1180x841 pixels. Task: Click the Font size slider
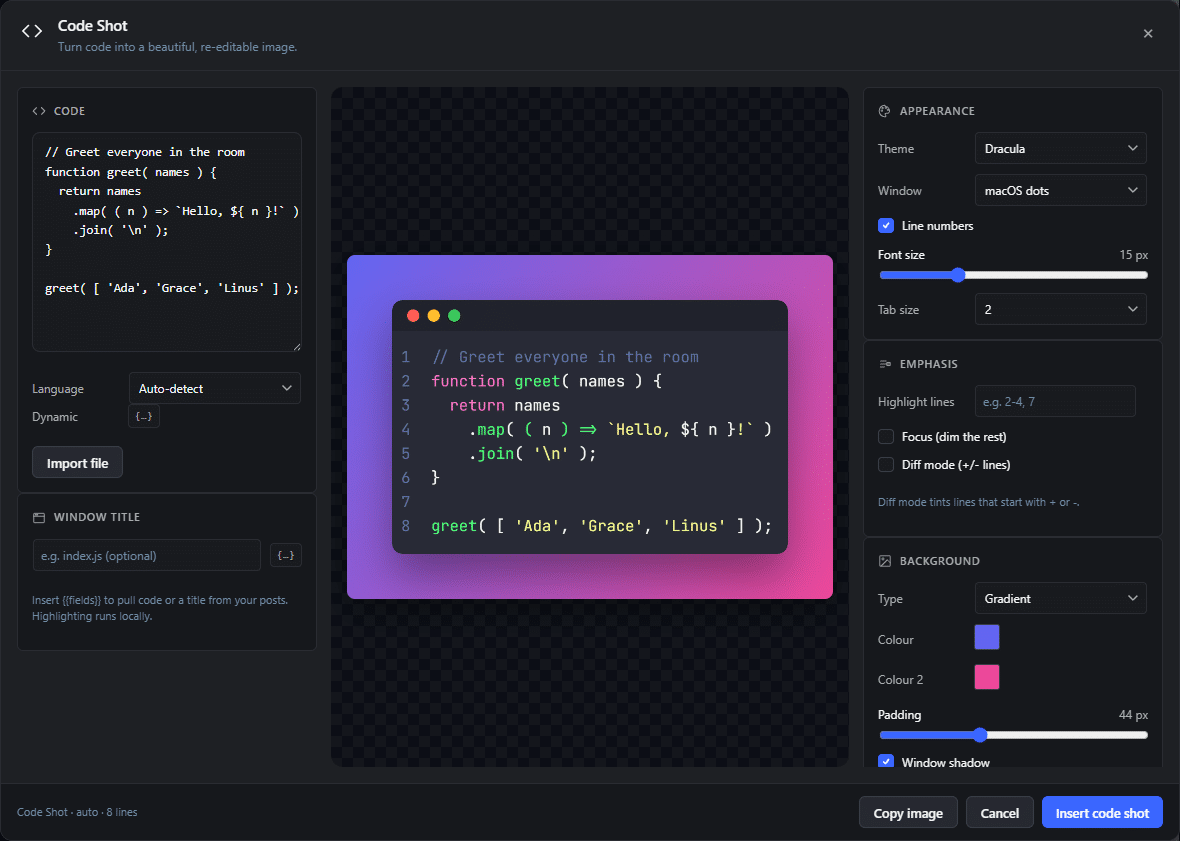click(x=1013, y=275)
